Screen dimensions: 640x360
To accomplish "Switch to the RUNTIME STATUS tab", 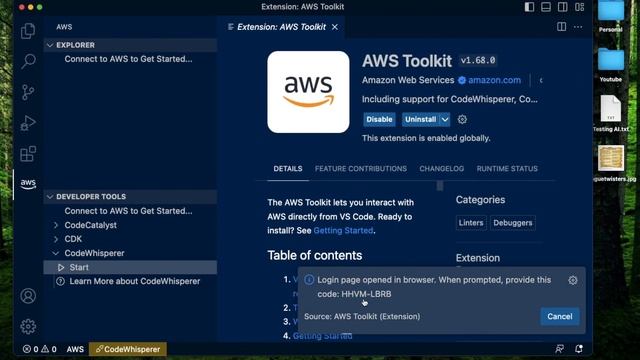I will point(507,169).
